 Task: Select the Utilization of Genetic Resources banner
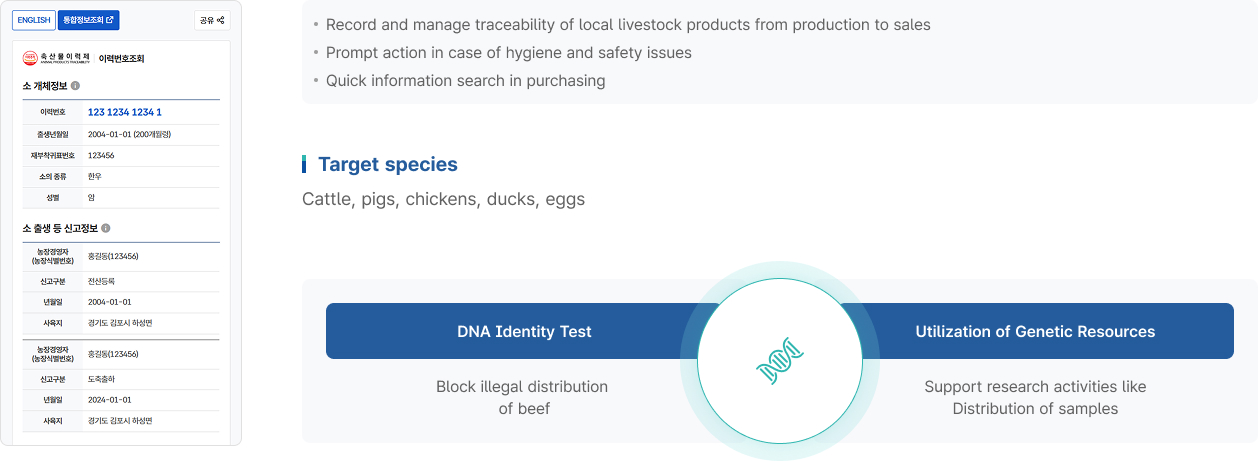(x=1035, y=332)
